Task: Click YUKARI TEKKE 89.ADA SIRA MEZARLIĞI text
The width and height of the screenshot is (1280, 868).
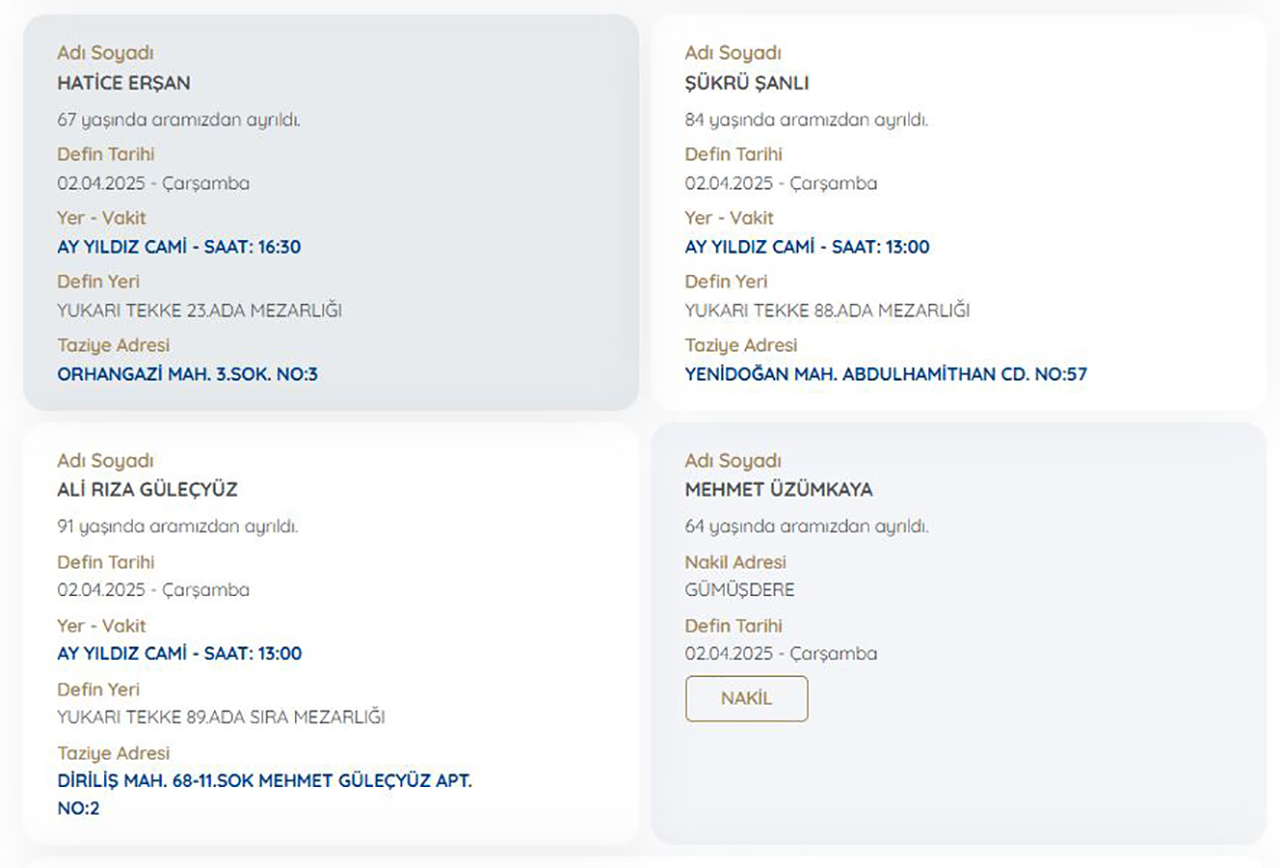Action: coord(221,718)
